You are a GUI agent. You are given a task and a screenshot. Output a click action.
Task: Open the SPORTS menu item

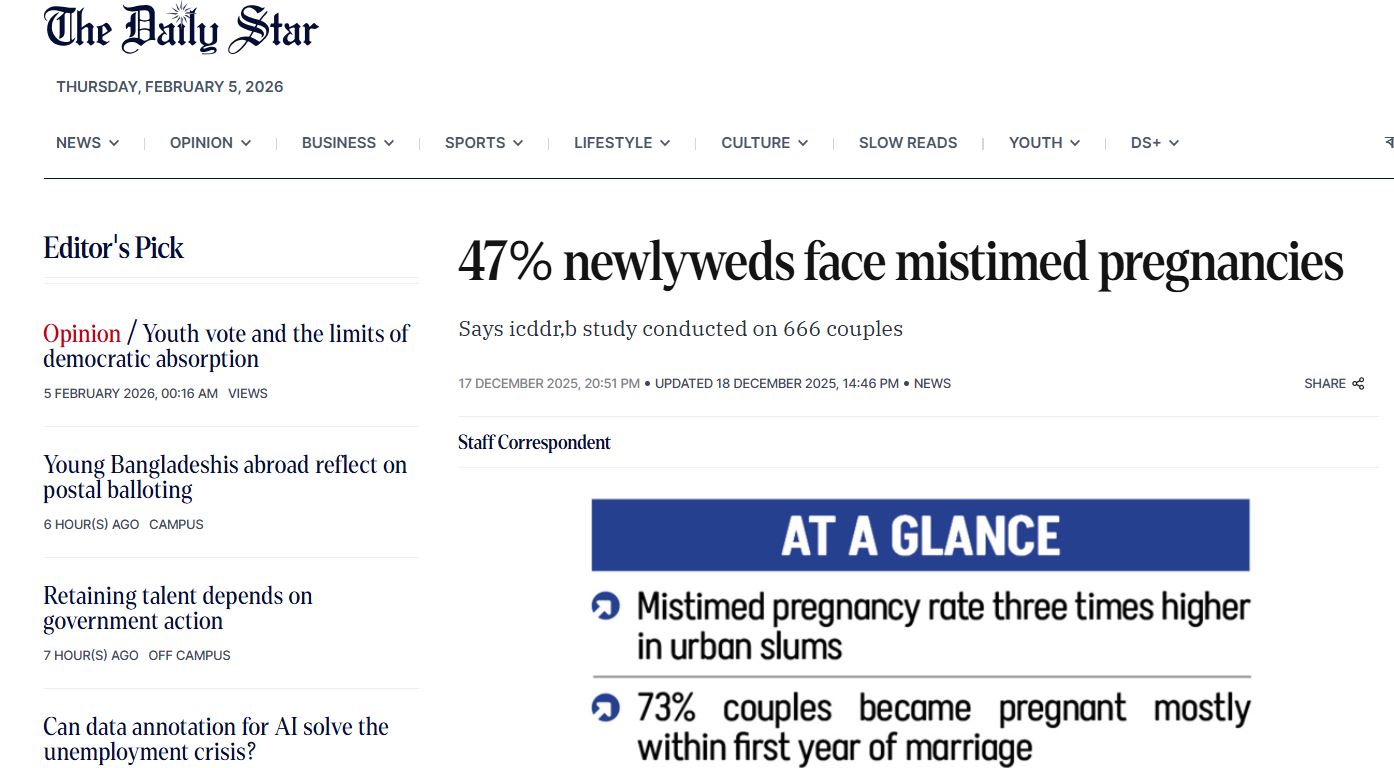click(475, 143)
